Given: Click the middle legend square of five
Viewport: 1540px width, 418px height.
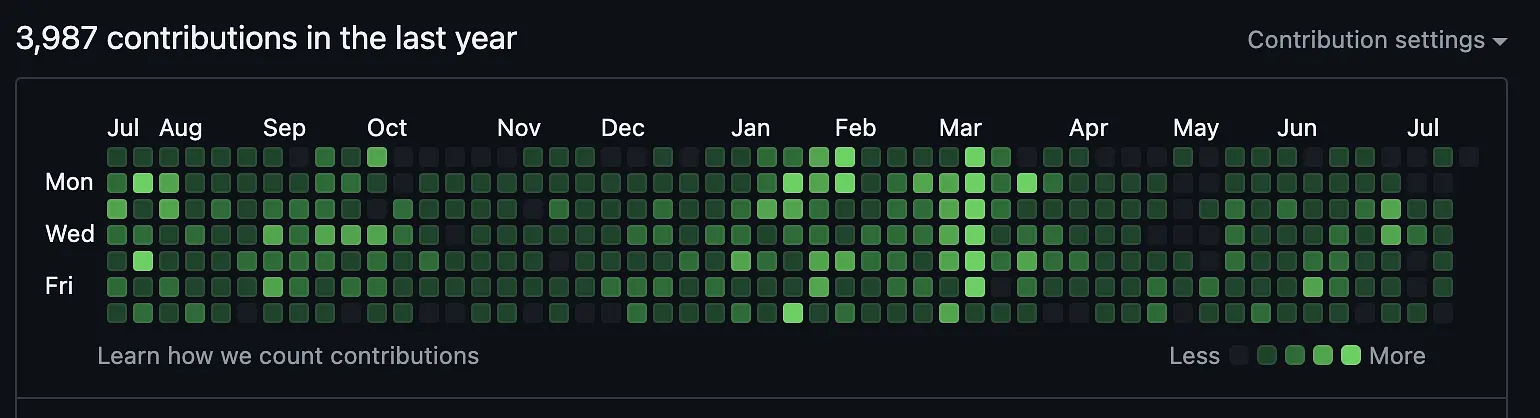Looking at the screenshot, I should click(x=1295, y=355).
